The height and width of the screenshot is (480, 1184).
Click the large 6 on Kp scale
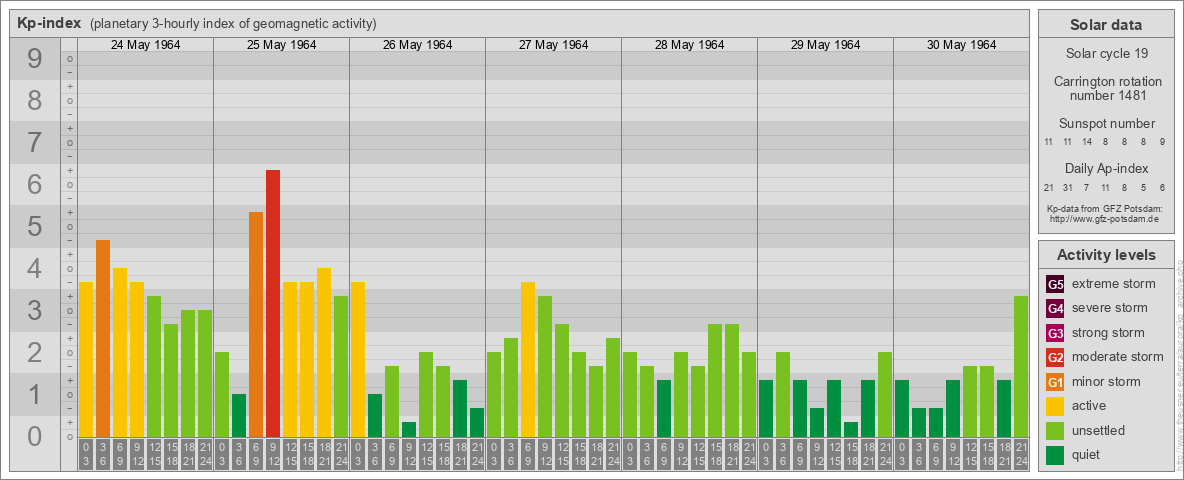(35, 184)
